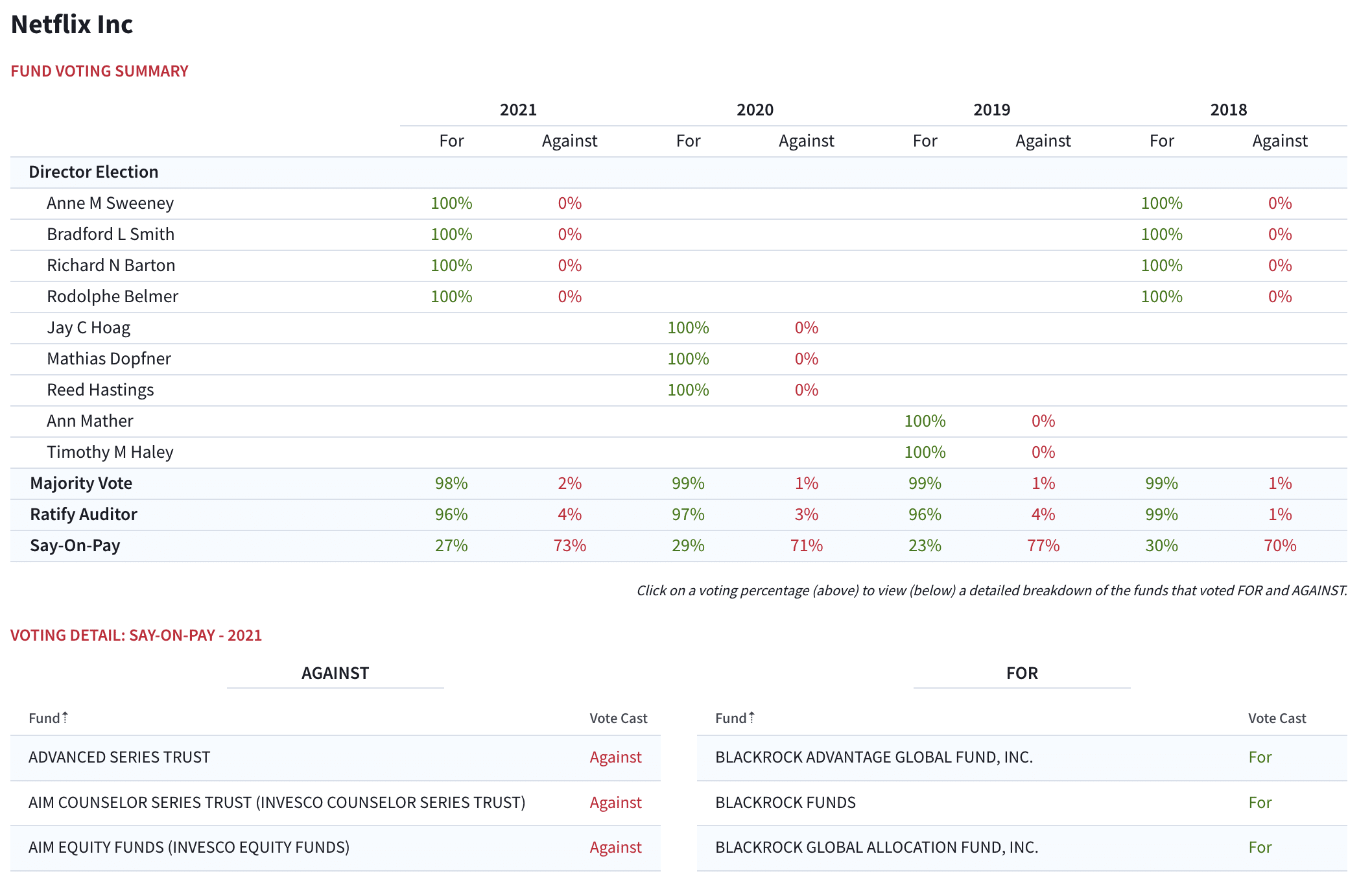Select Richard N Barton 2021 0% Against
The width and height of the screenshot is (1372, 878).
570,265
